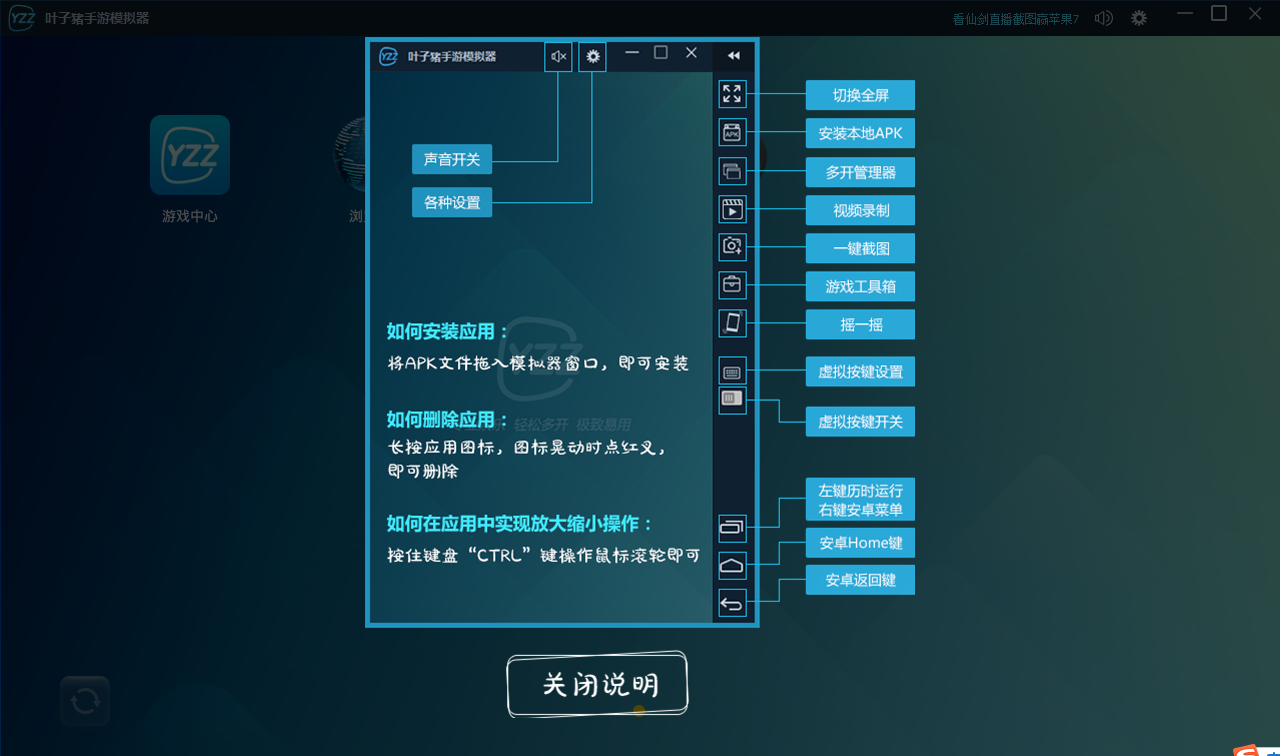Open the emulator 各种设置 gear menu

coord(591,56)
